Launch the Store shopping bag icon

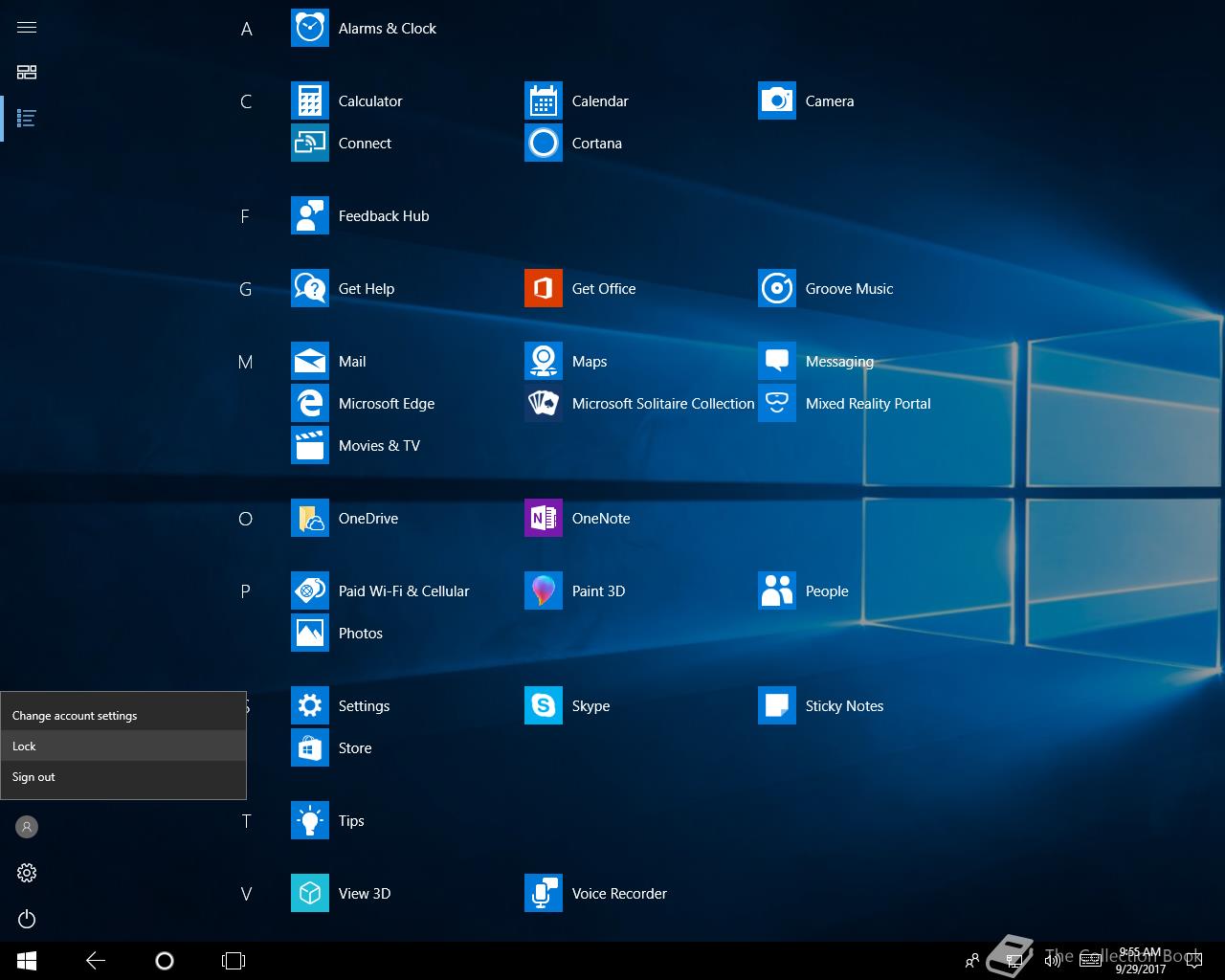(310, 747)
